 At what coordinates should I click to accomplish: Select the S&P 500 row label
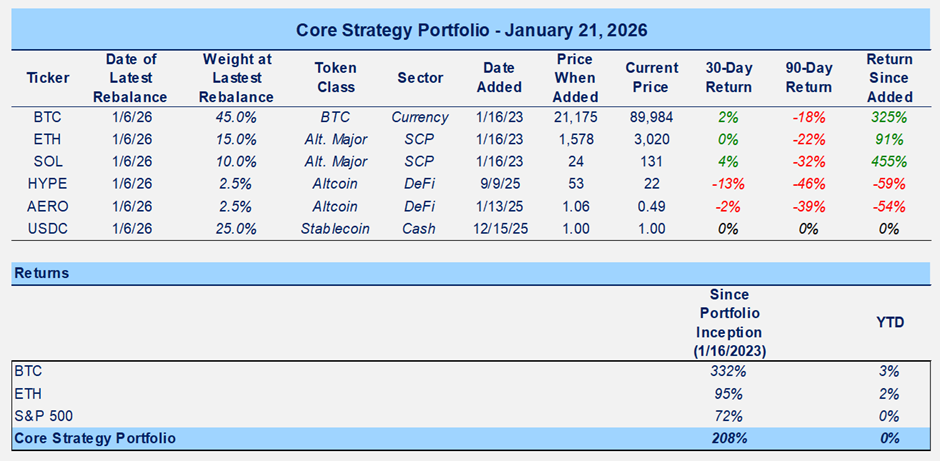click(42, 415)
